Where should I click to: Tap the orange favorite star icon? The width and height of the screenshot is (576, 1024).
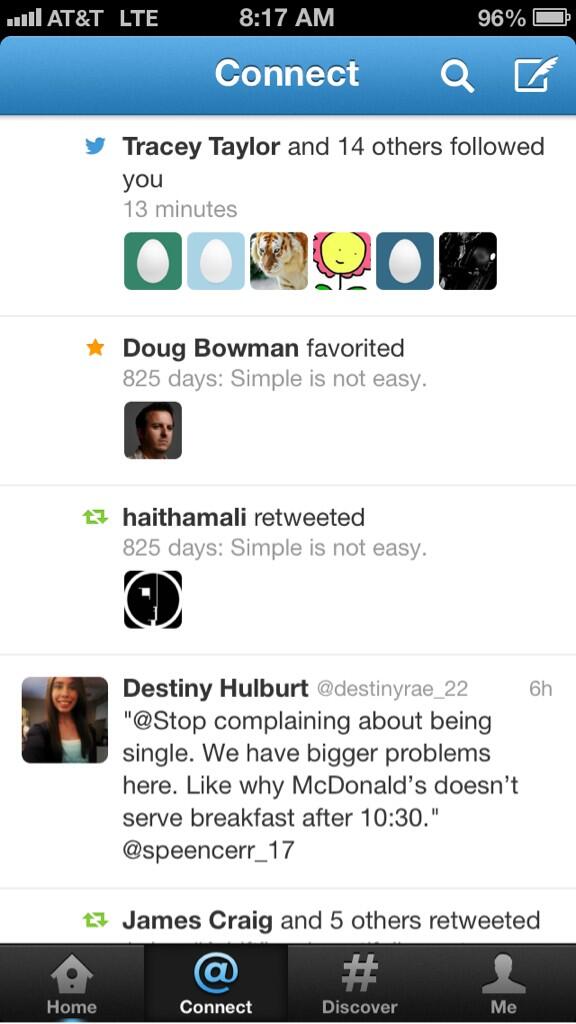click(95, 347)
